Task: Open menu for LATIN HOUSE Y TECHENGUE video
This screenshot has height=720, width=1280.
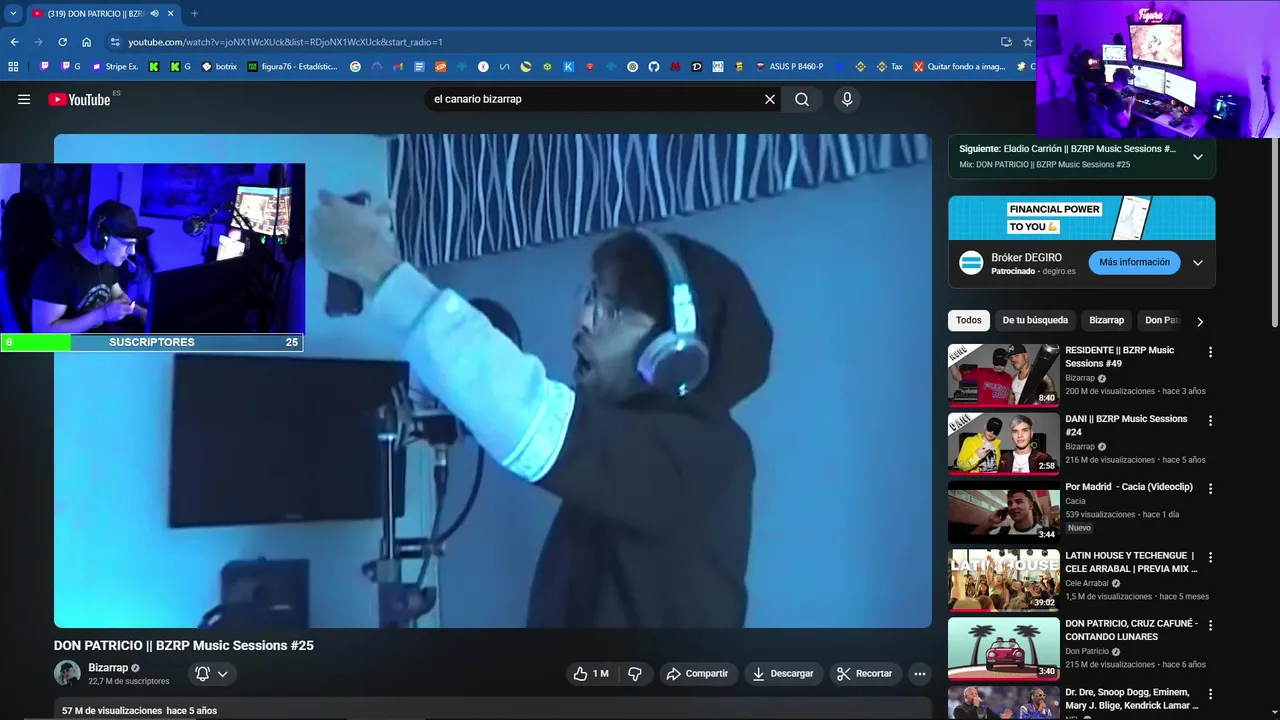Action: [1210, 557]
